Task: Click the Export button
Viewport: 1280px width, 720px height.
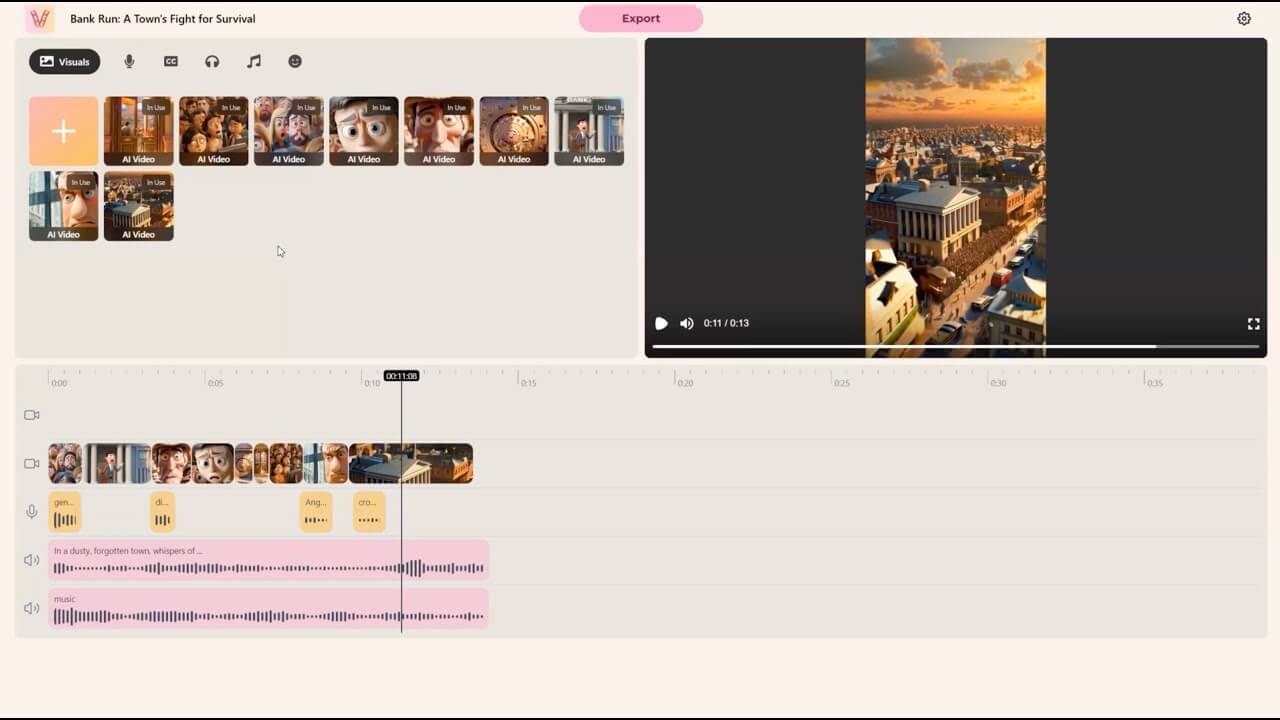Action: [641, 18]
